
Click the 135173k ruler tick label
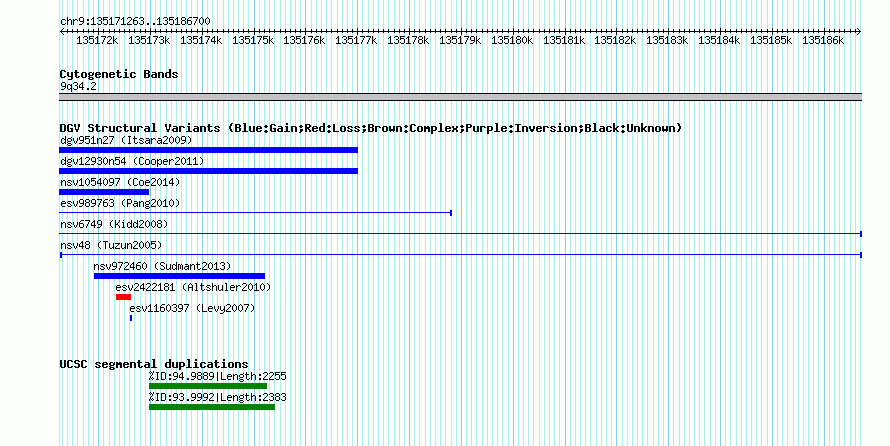[x=149, y=40]
